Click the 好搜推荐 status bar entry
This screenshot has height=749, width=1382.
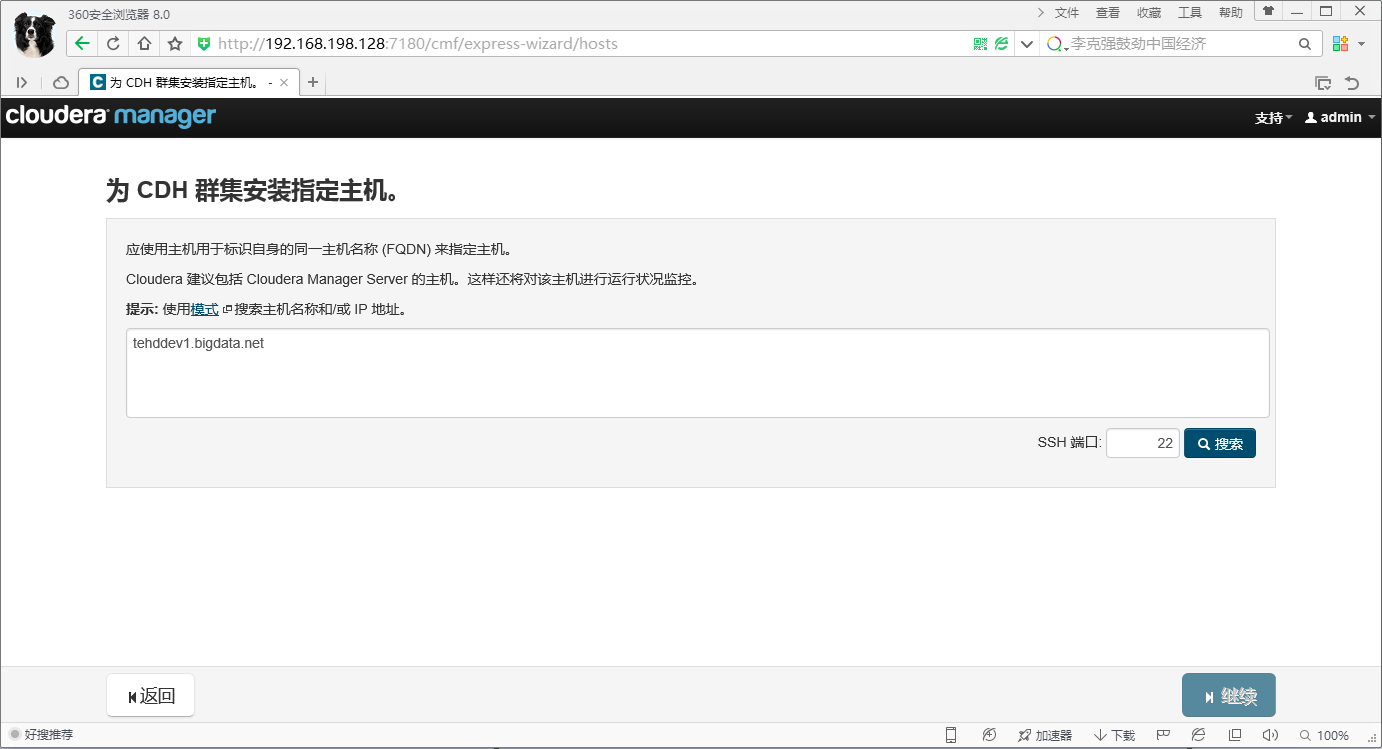click(x=41, y=735)
